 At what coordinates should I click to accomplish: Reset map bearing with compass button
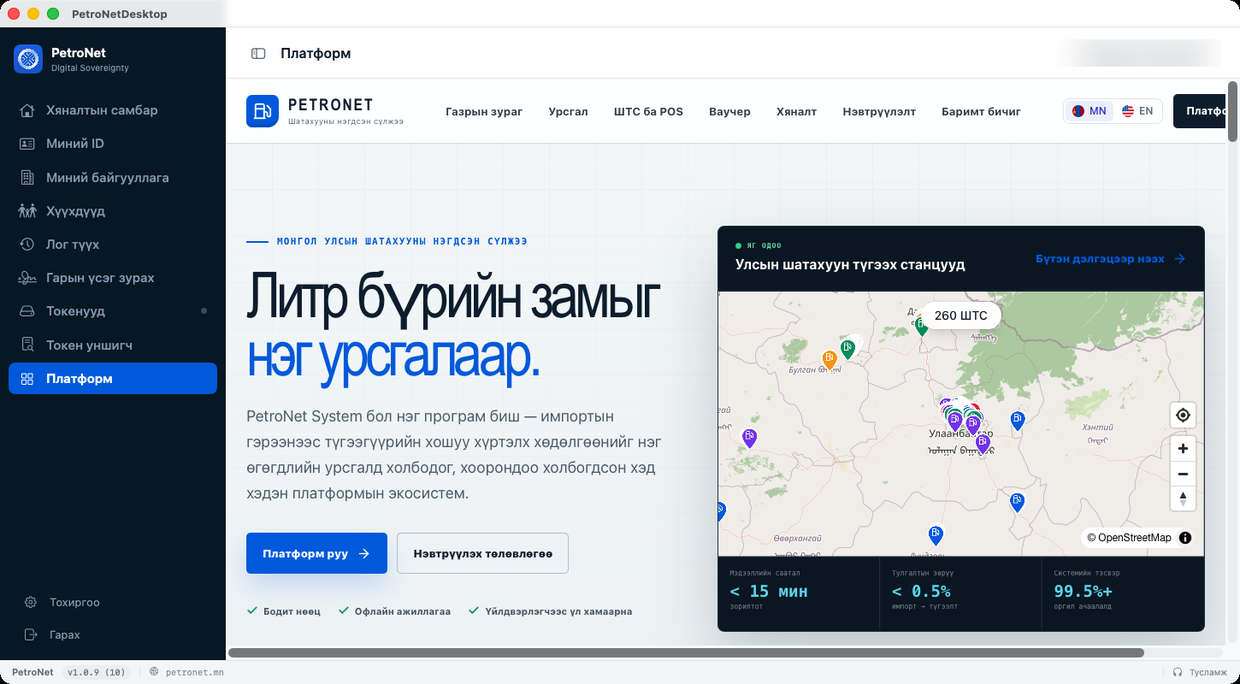pos(1183,498)
